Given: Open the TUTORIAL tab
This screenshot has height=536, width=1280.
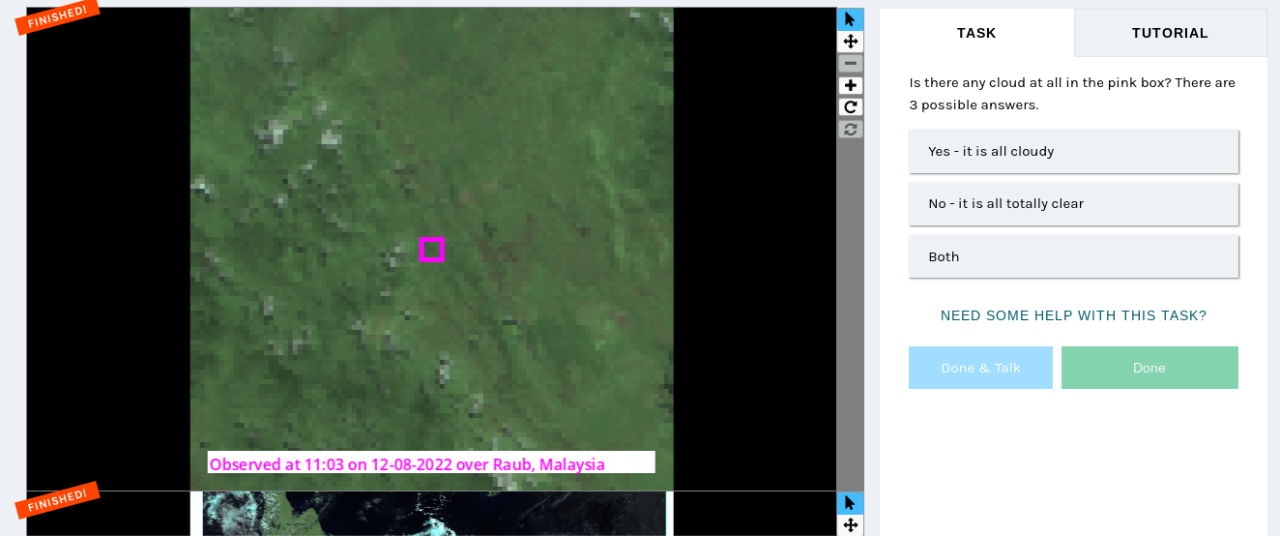Looking at the screenshot, I should [1170, 33].
